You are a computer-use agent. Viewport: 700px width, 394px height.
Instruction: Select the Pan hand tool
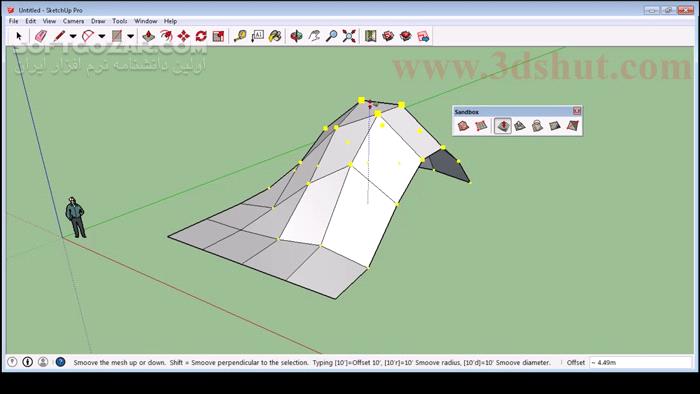click(x=314, y=36)
